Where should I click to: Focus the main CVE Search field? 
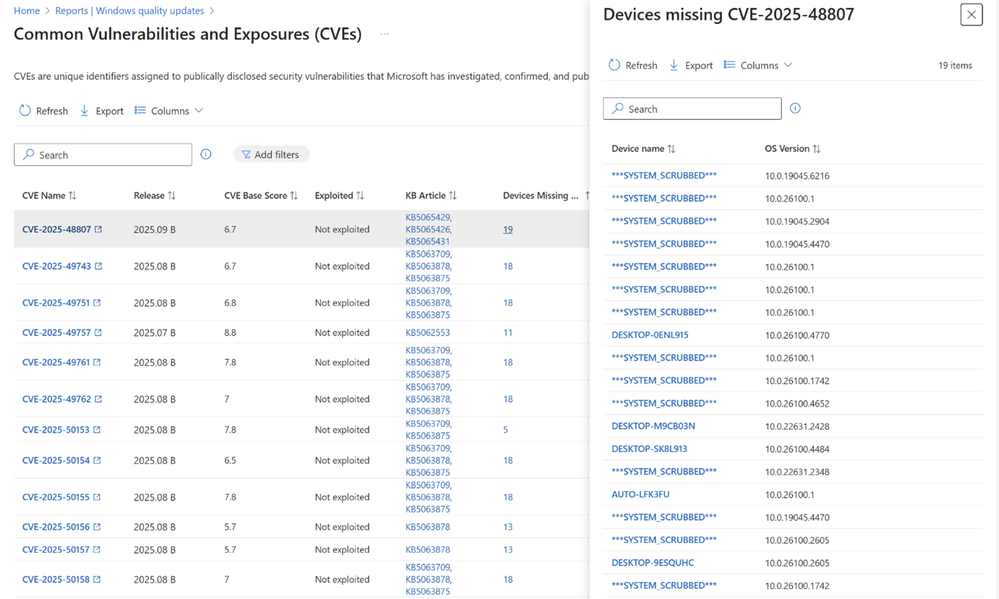tap(103, 155)
